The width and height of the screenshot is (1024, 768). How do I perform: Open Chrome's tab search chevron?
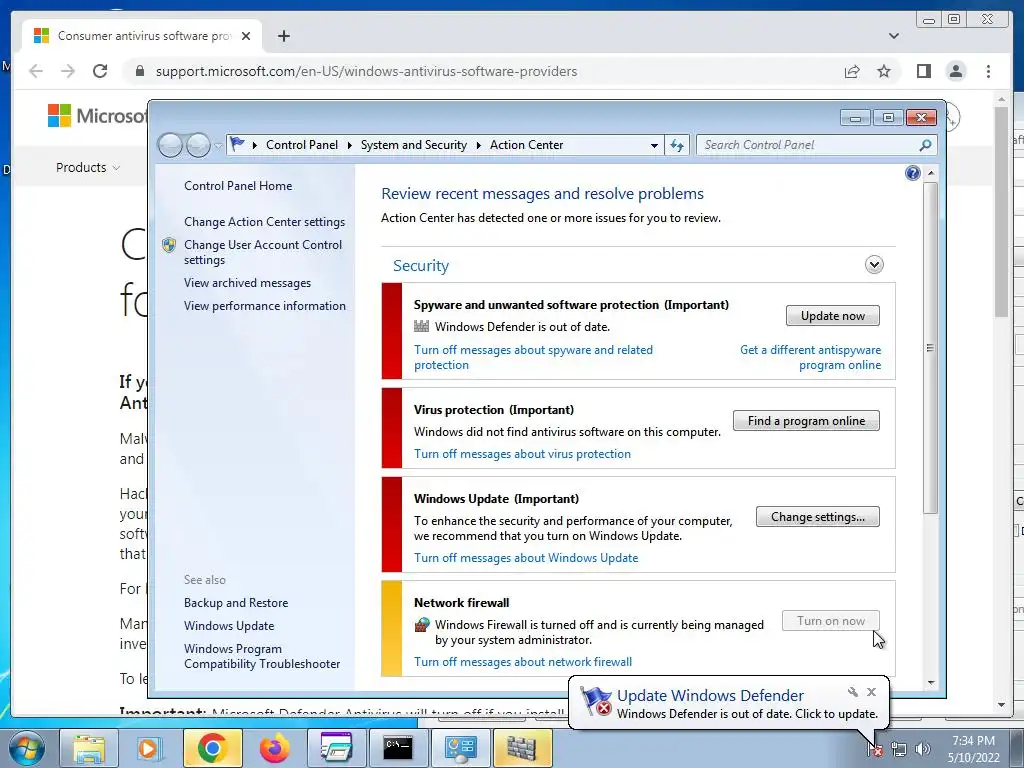893,36
